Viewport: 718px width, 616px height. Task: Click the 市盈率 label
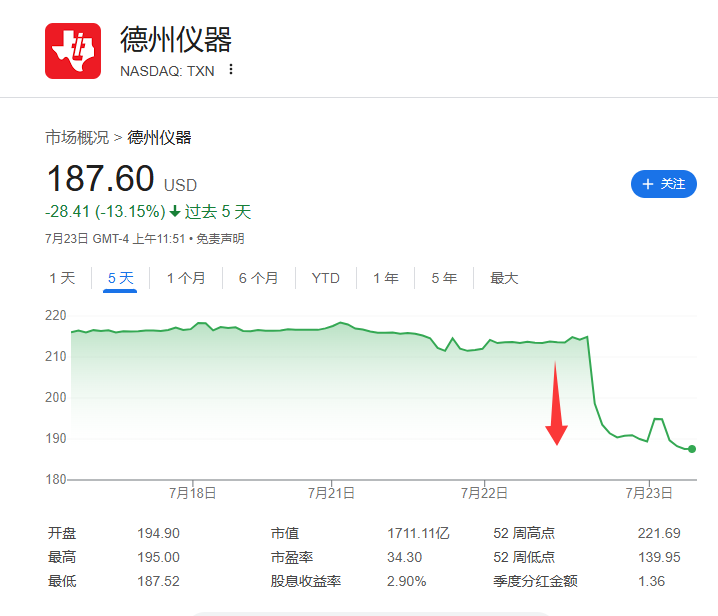(x=292, y=557)
